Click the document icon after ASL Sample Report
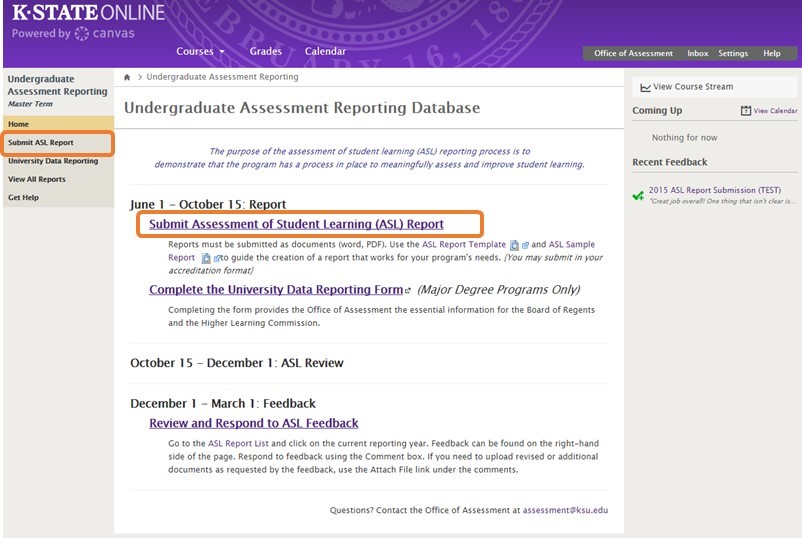Viewport: 802px width, 538px height. (206, 258)
